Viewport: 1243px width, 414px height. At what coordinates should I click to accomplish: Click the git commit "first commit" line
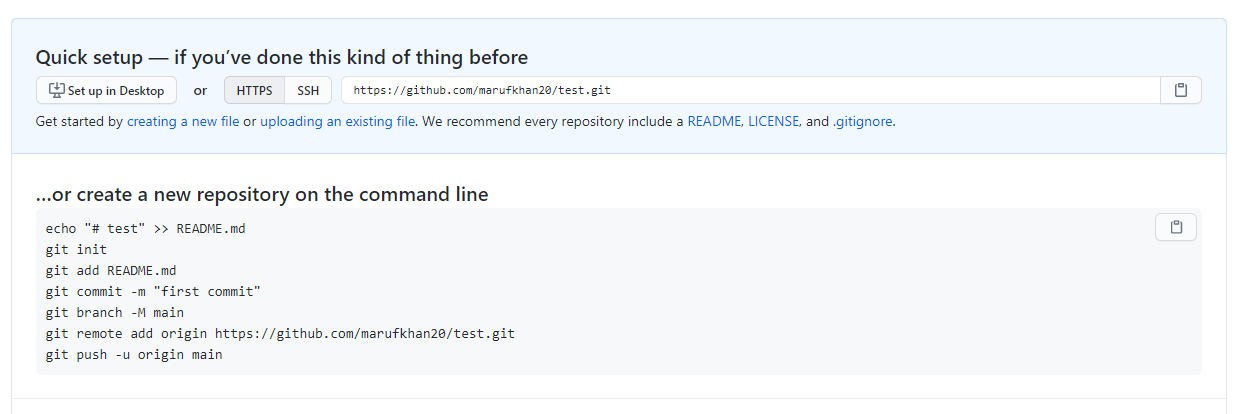coord(153,292)
